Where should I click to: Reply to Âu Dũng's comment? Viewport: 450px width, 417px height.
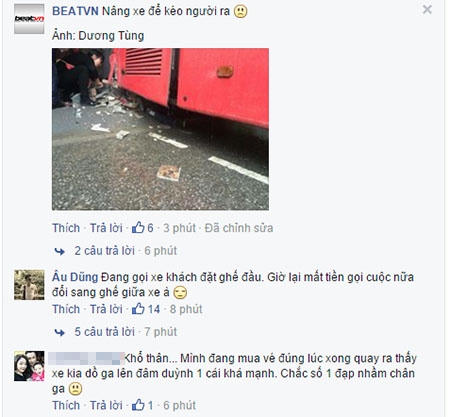click(x=106, y=309)
